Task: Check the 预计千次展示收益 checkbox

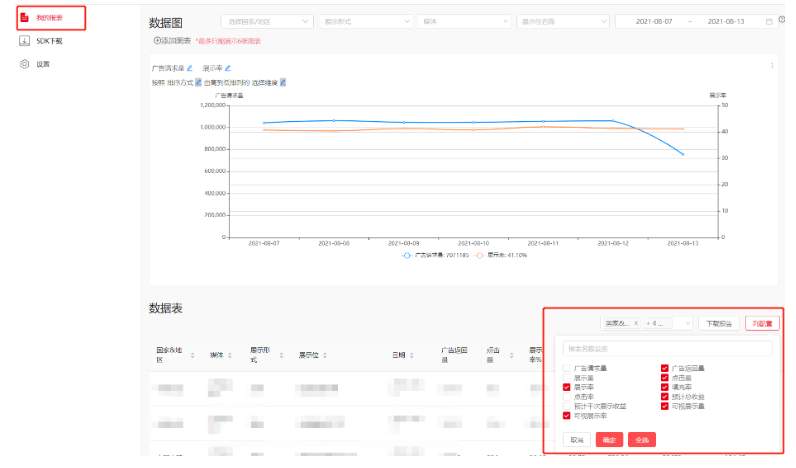Action: click(567, 406)
